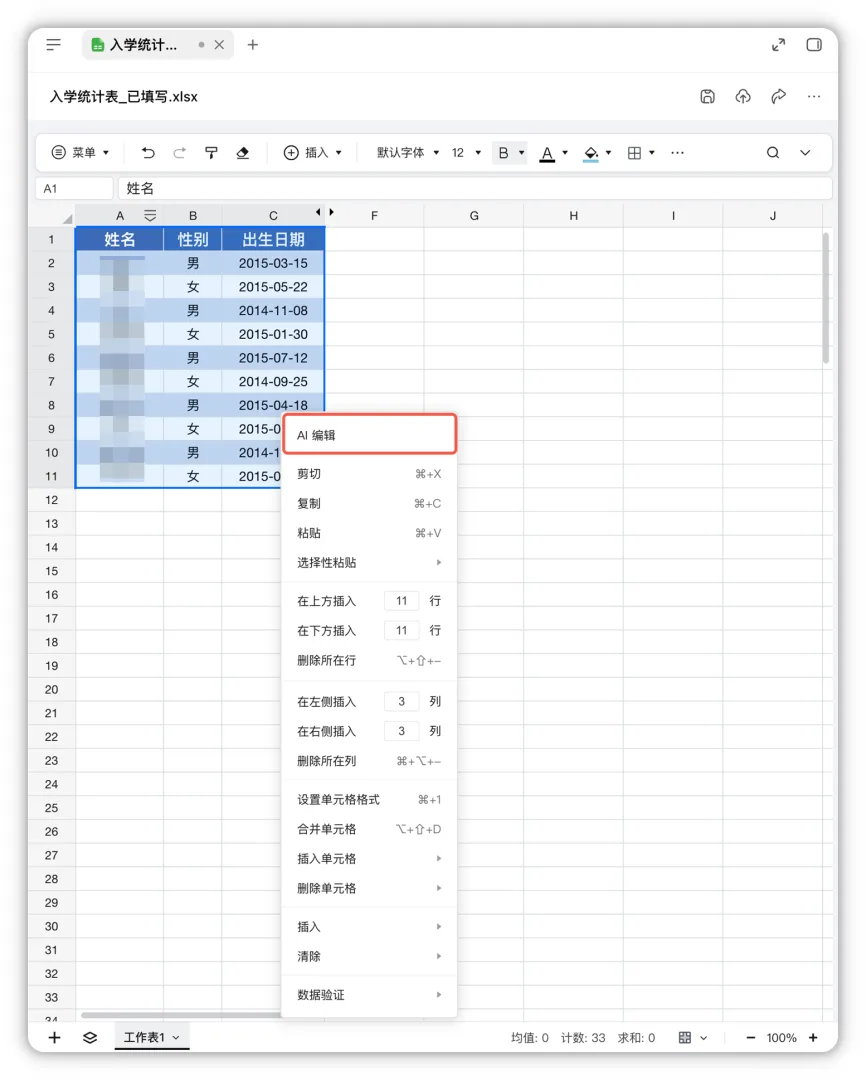
Task: Click the save disk icon
Action: pyautogui.click(x=708, y=96)
